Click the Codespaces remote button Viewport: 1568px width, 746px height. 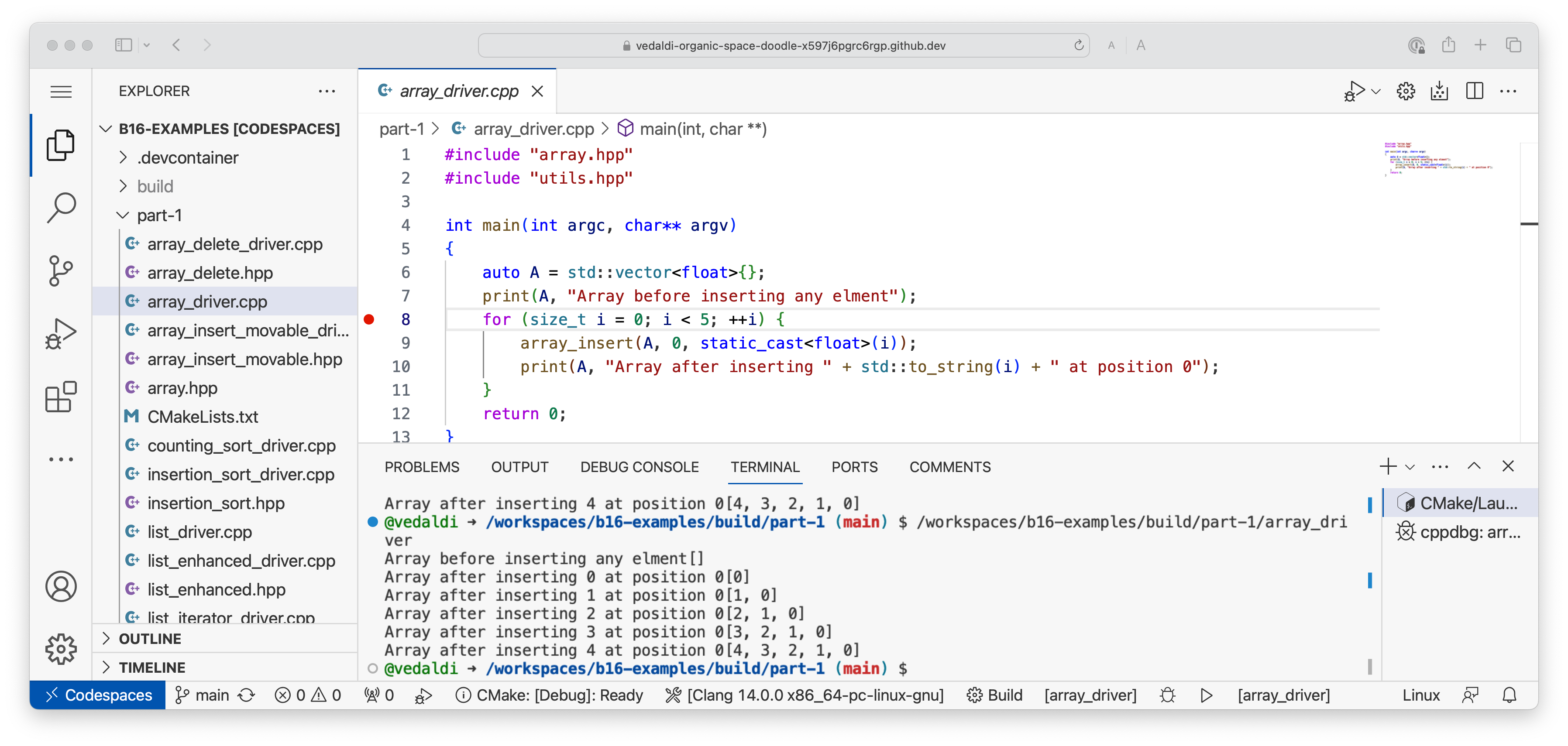coord(98,695)
